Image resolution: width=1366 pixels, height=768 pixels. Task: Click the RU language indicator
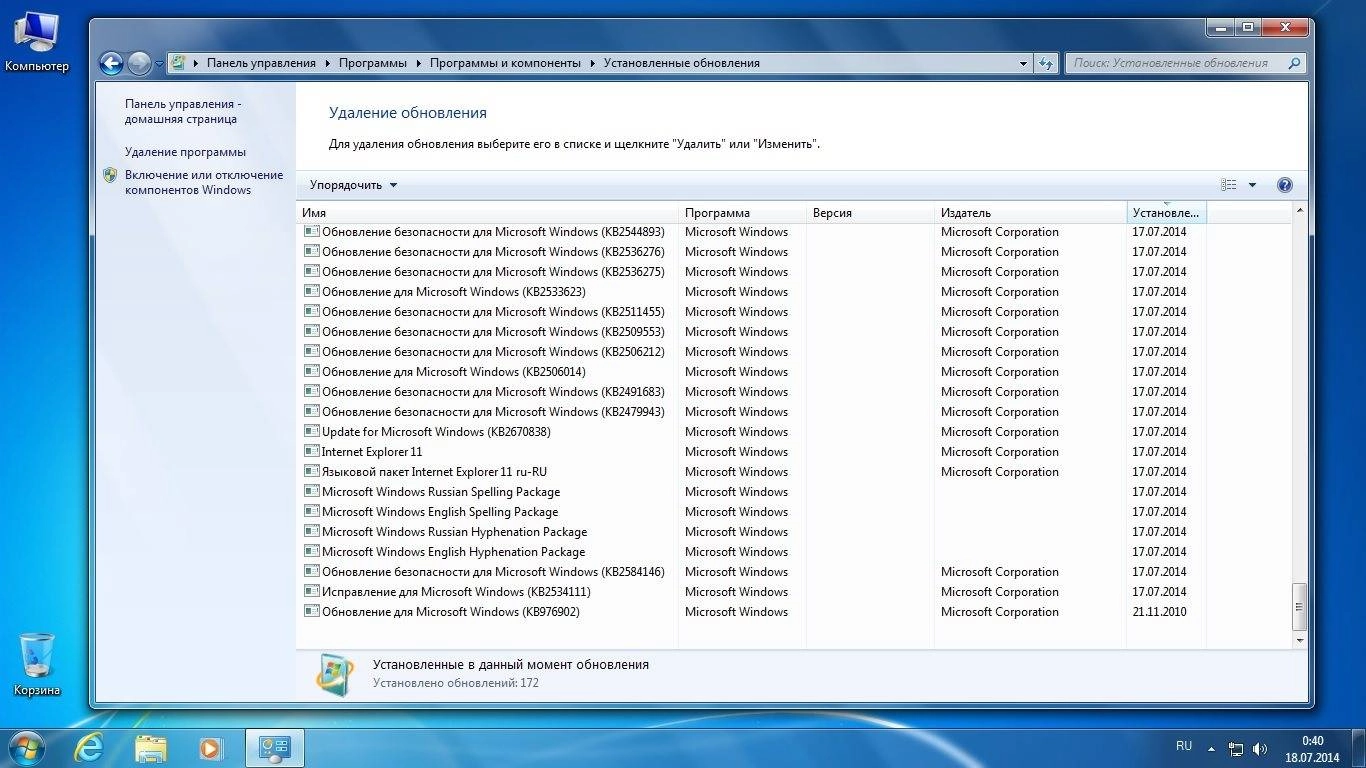click(x=1184, y=746)
